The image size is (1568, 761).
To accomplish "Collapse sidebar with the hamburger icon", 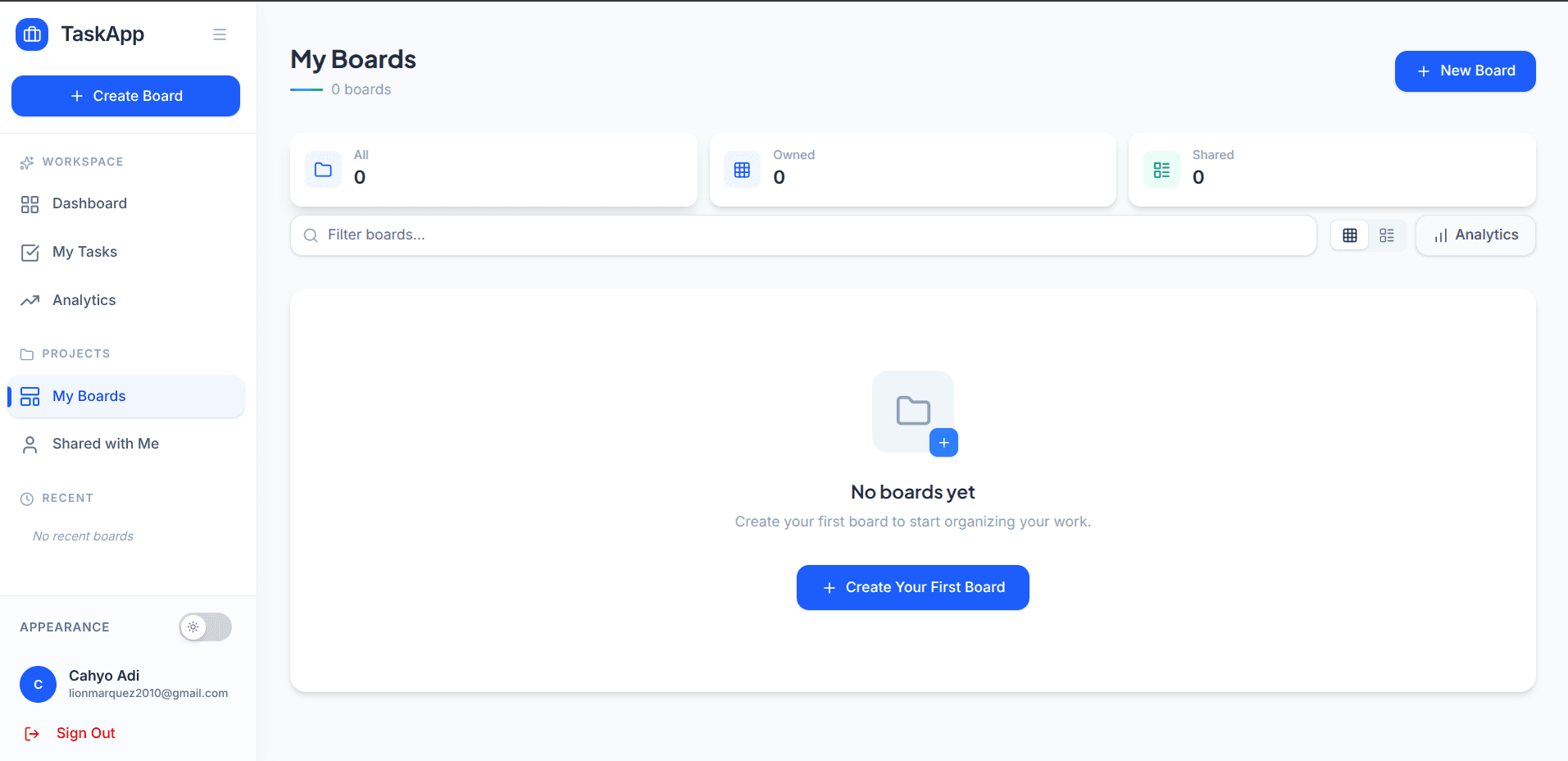I will click(220, 34).
